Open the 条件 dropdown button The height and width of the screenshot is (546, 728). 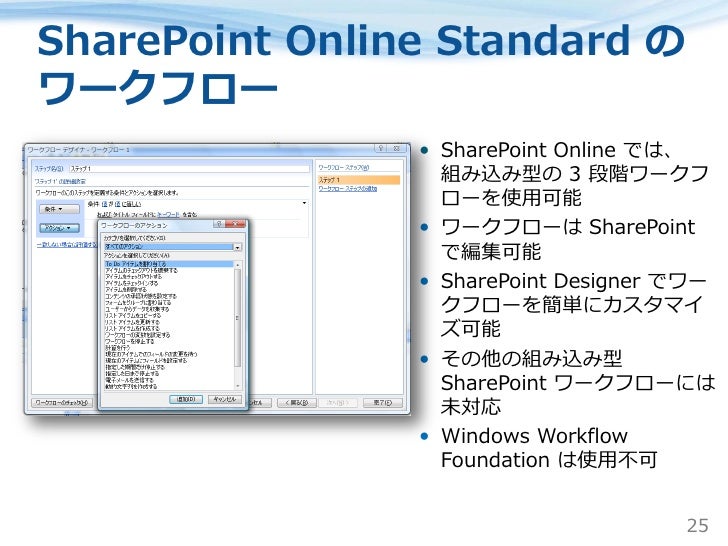tap(59, 209)
